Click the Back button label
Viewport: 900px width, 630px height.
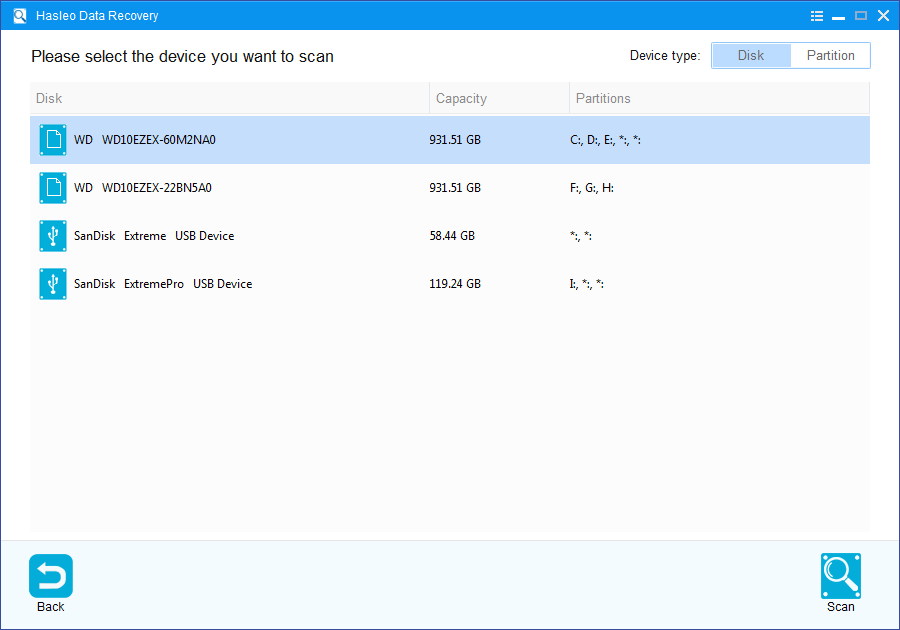(51, 606)
